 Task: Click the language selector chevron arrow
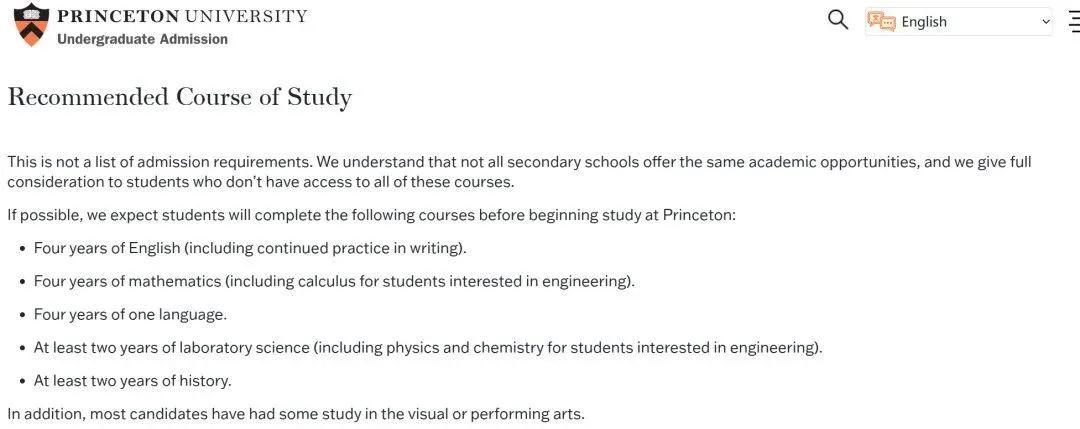tap(1046, 22)
